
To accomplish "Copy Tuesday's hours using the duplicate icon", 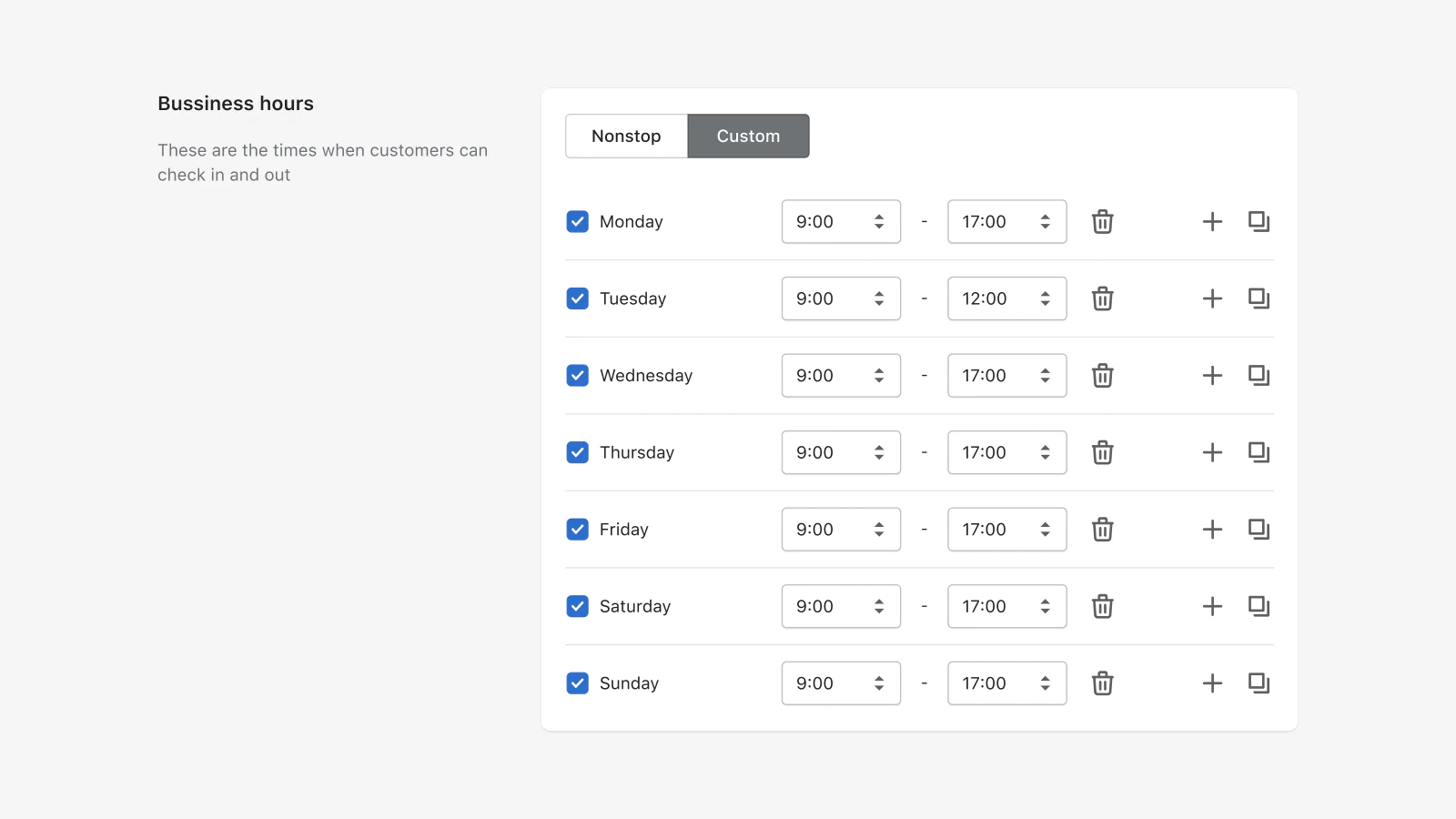I will 1259,298.
